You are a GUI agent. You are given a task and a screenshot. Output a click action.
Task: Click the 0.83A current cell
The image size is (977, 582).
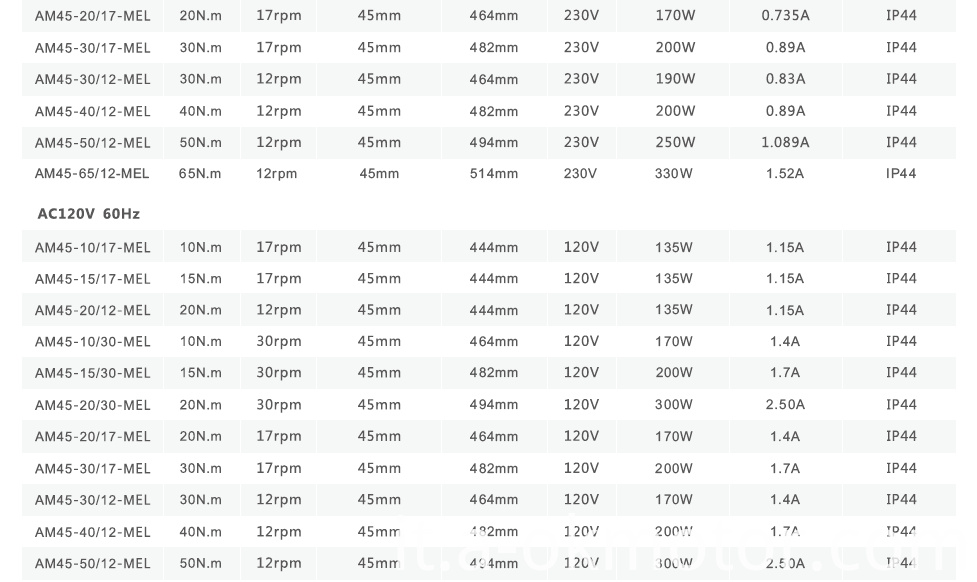[785, 79]
